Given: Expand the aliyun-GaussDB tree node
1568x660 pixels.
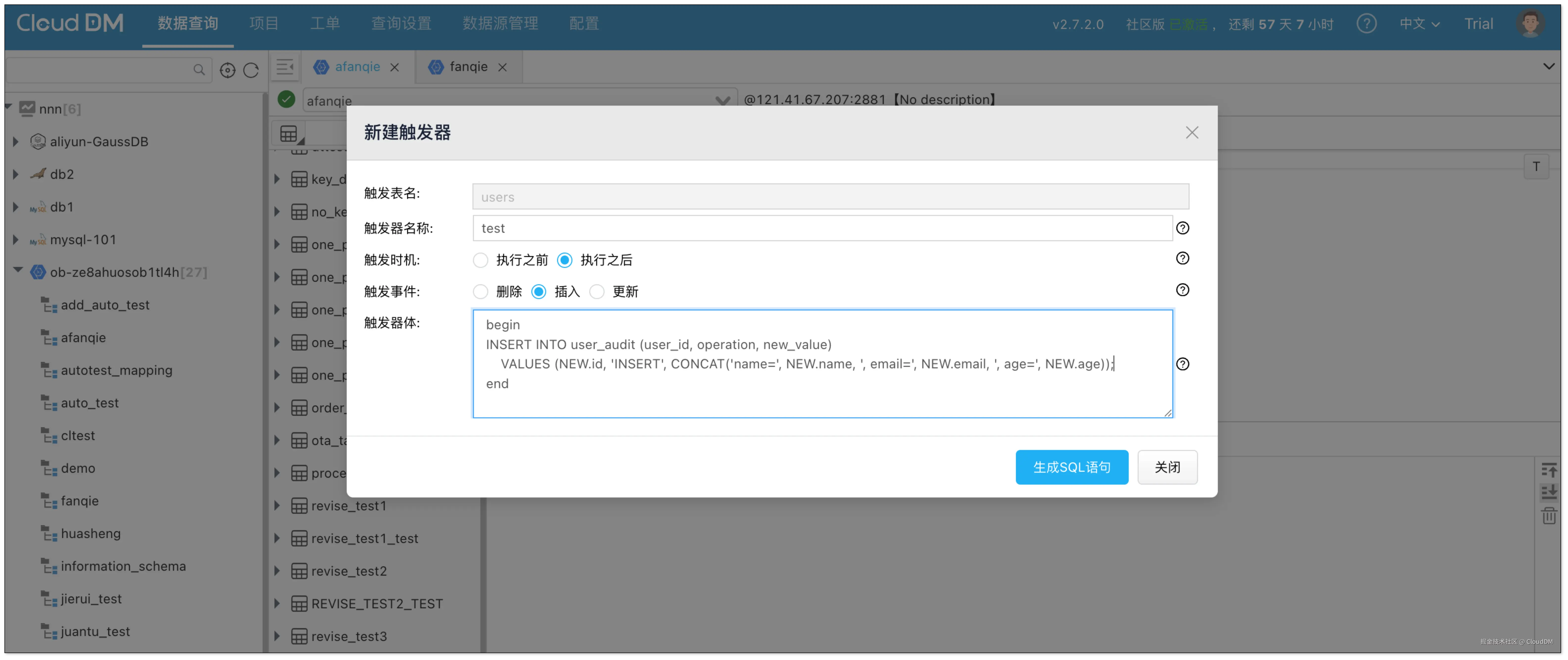Looking at the screenshot, I should 16,142.
